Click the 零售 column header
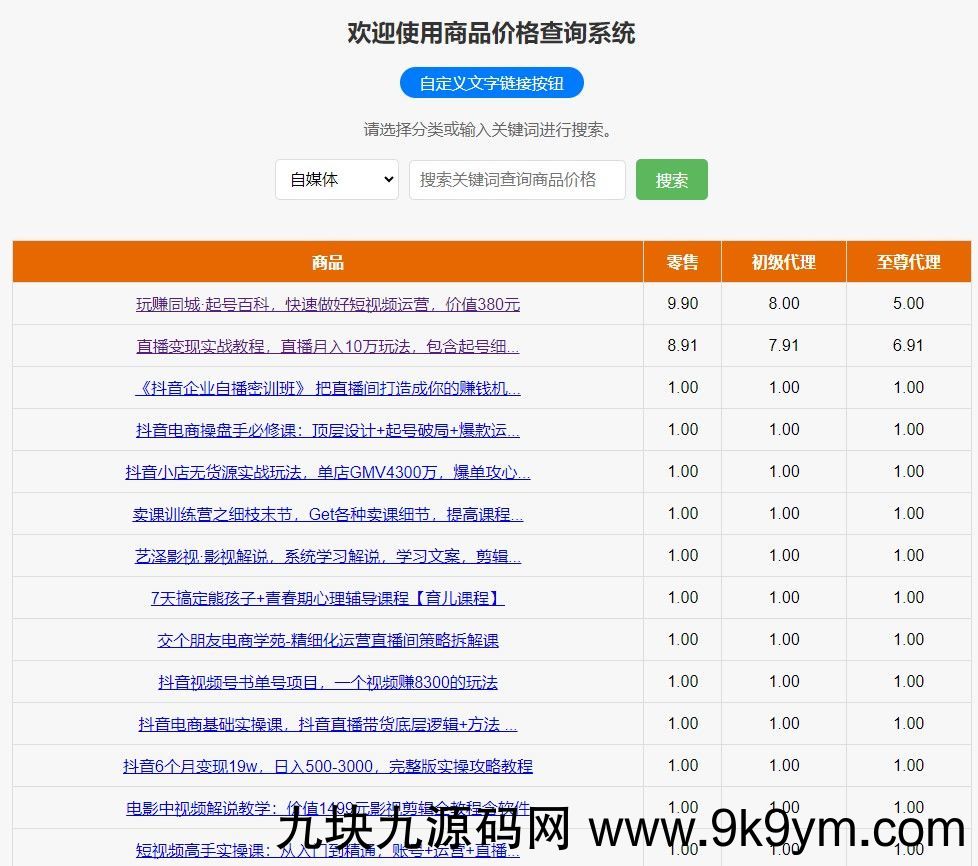978x866 pixels. [682, 262]
